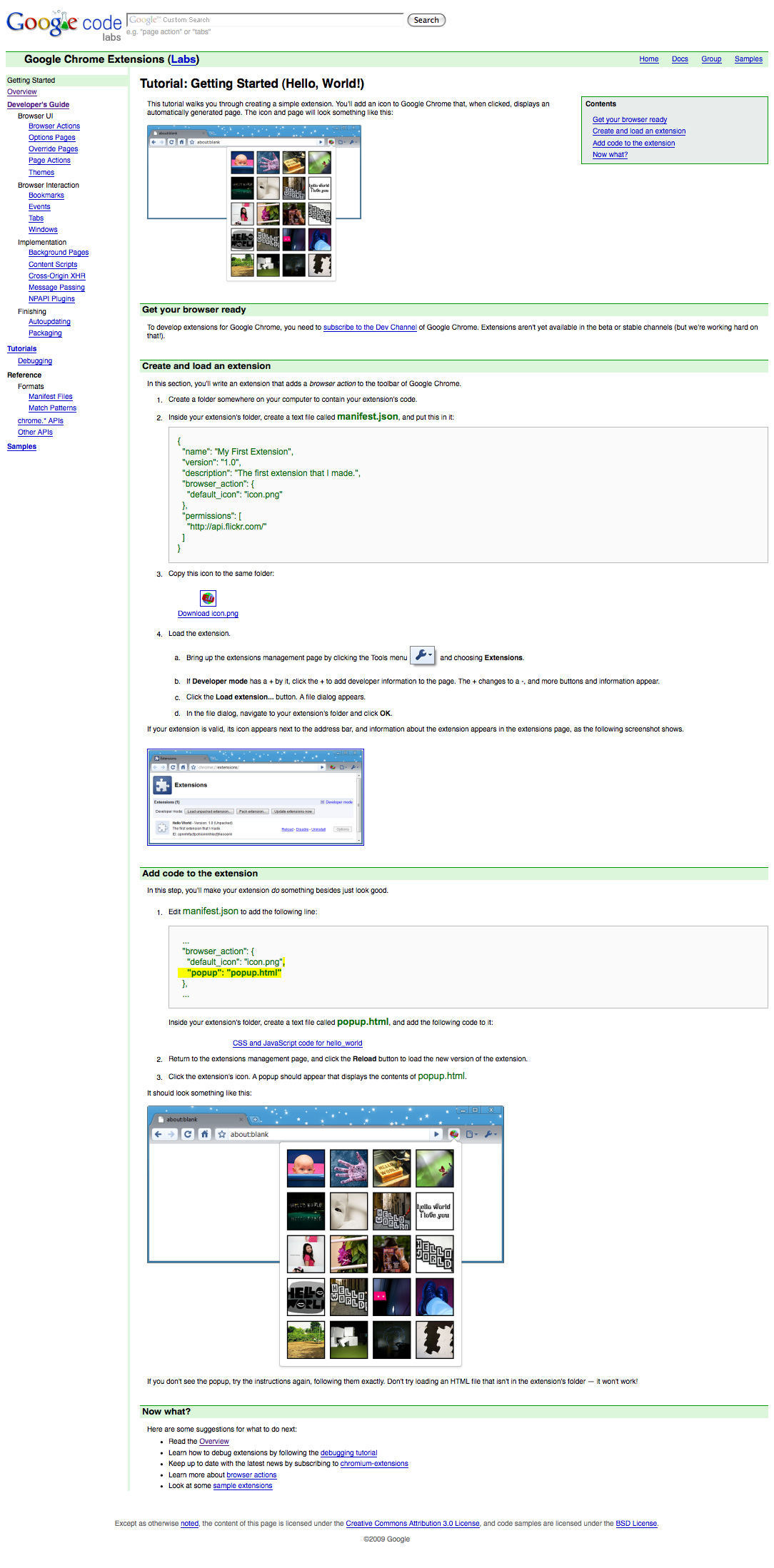Open Tutorials sidebar link

pyautogui.click(x=21, y=349)
